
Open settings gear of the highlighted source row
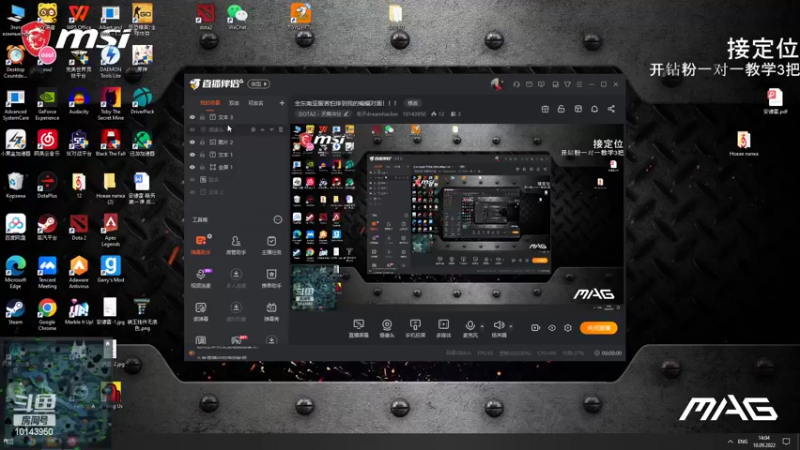coord(253,130)
